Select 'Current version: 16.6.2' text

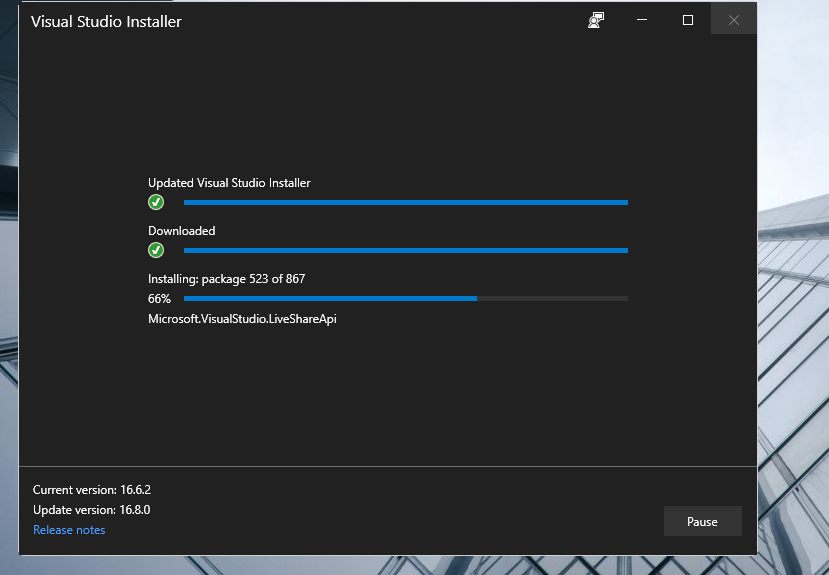click(92, 489)
